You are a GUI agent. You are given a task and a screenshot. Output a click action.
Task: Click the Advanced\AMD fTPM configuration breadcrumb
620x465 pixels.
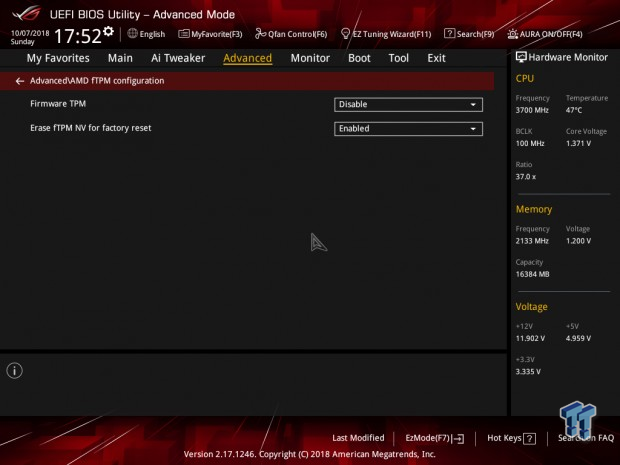coord(97,81)
